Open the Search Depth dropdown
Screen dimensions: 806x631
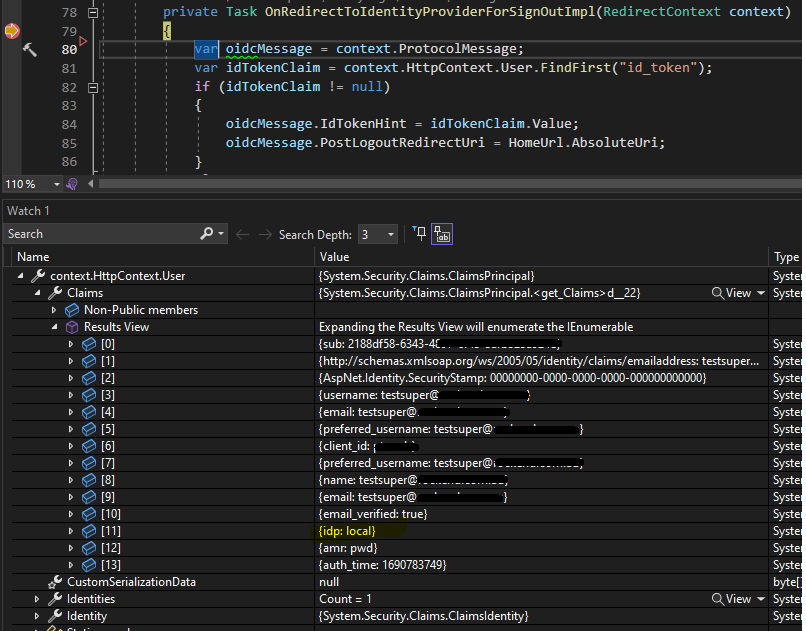click(x=390, y=234)
